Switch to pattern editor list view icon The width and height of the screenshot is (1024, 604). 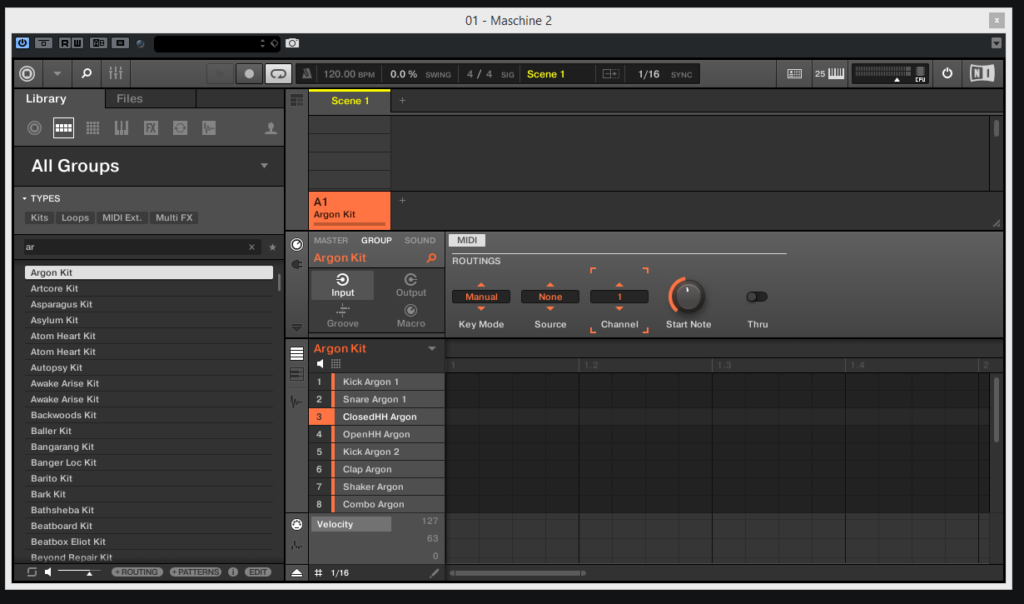pos(296,353)
